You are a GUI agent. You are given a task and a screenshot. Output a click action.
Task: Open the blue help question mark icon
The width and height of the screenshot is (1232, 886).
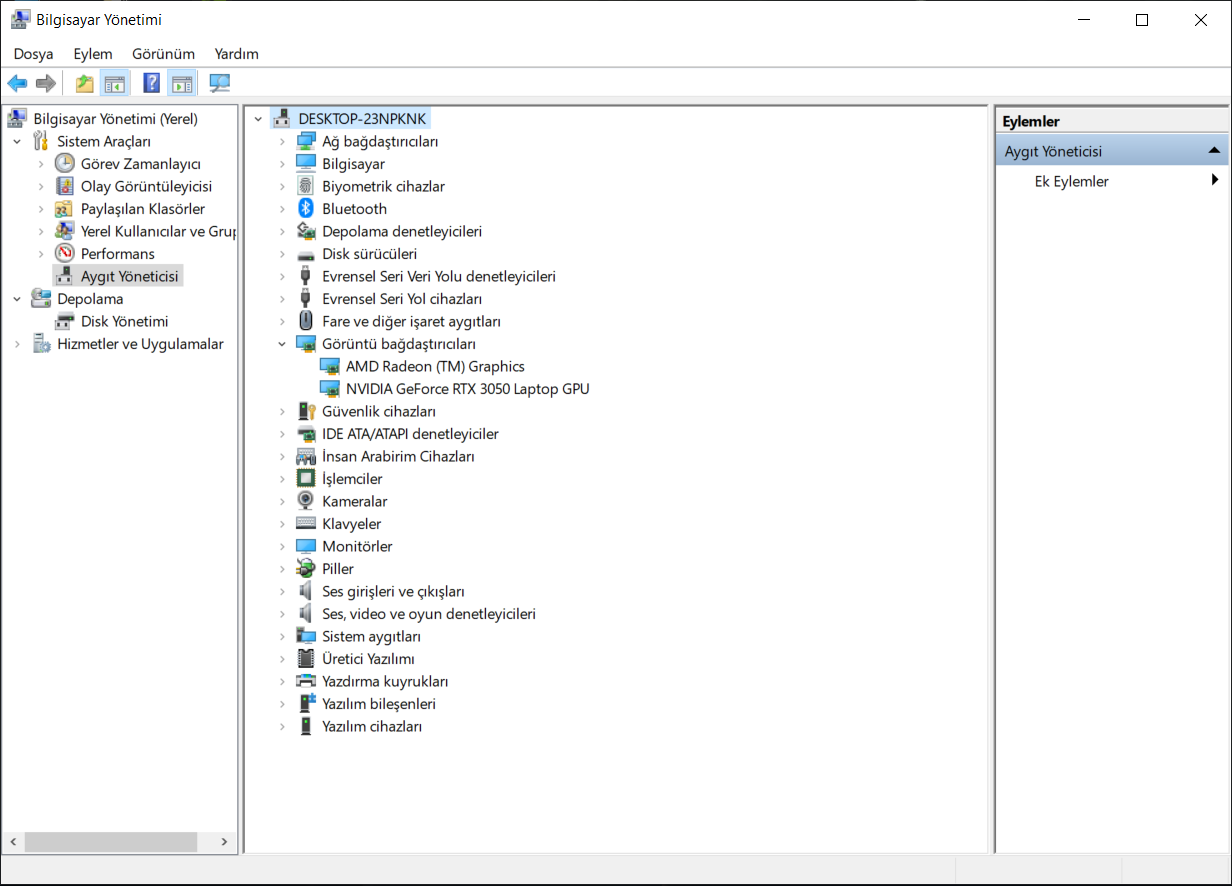(151, 83)
